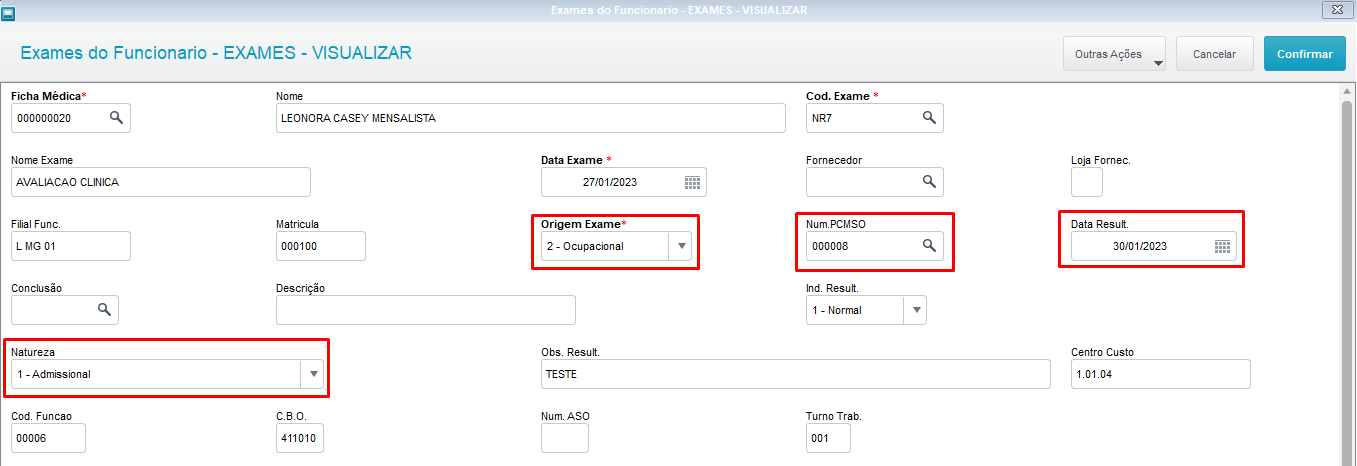Screen dimensions: 1357x466
Task: Open the Outras Ações menu
Action: (x=1116, y=55)
